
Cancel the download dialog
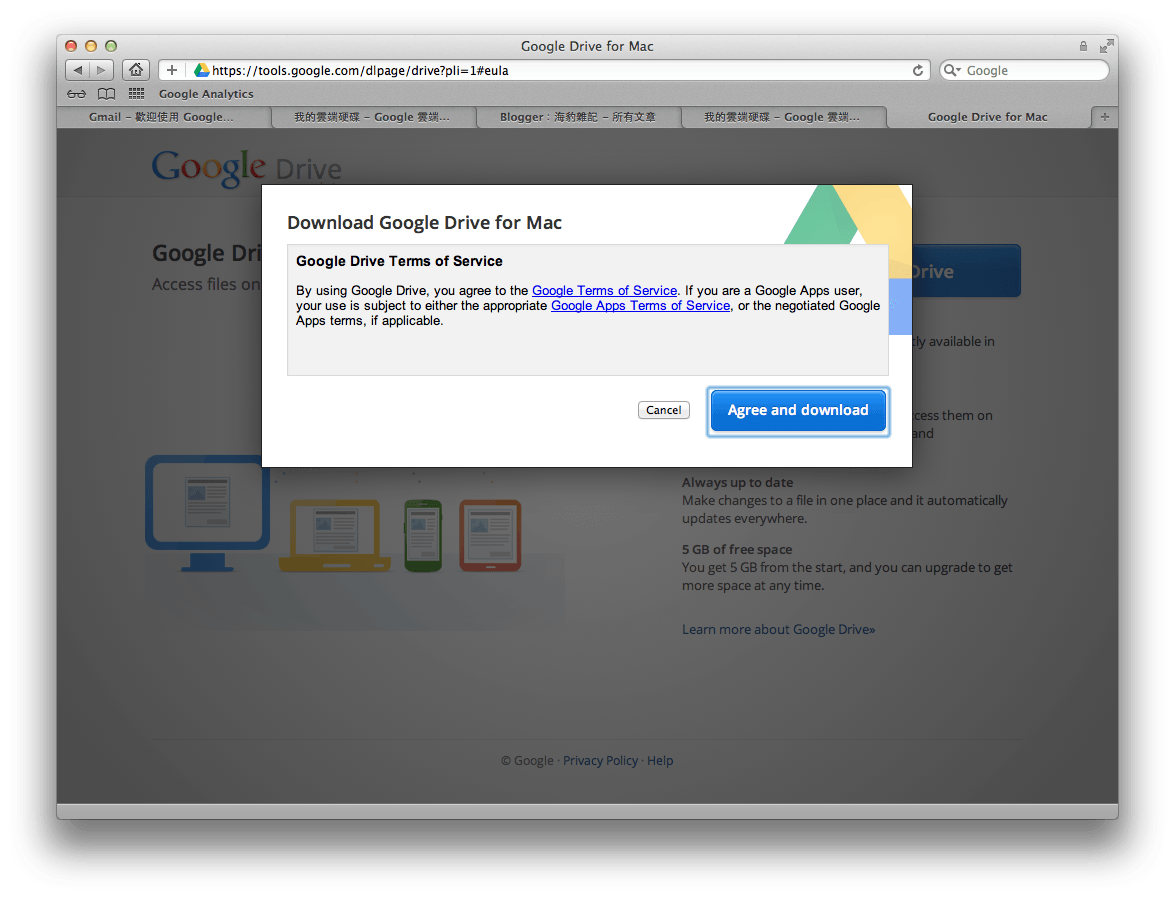pos(664,410)
